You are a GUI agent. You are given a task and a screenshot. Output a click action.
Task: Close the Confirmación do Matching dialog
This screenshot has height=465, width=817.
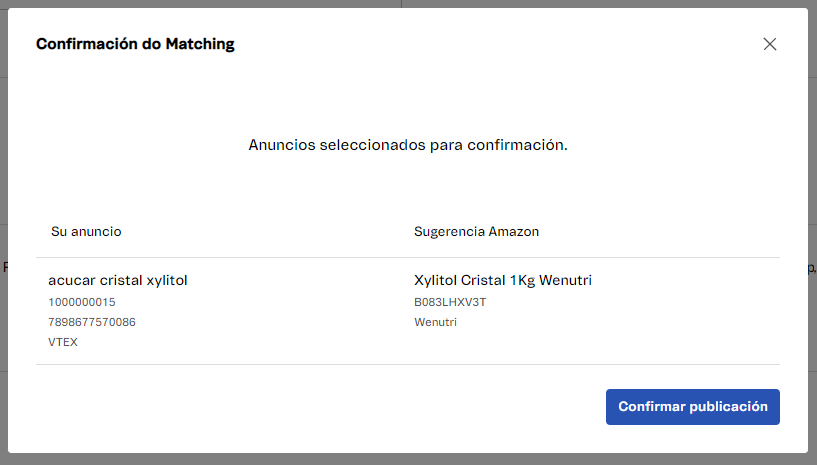click(x=769, y=44)
